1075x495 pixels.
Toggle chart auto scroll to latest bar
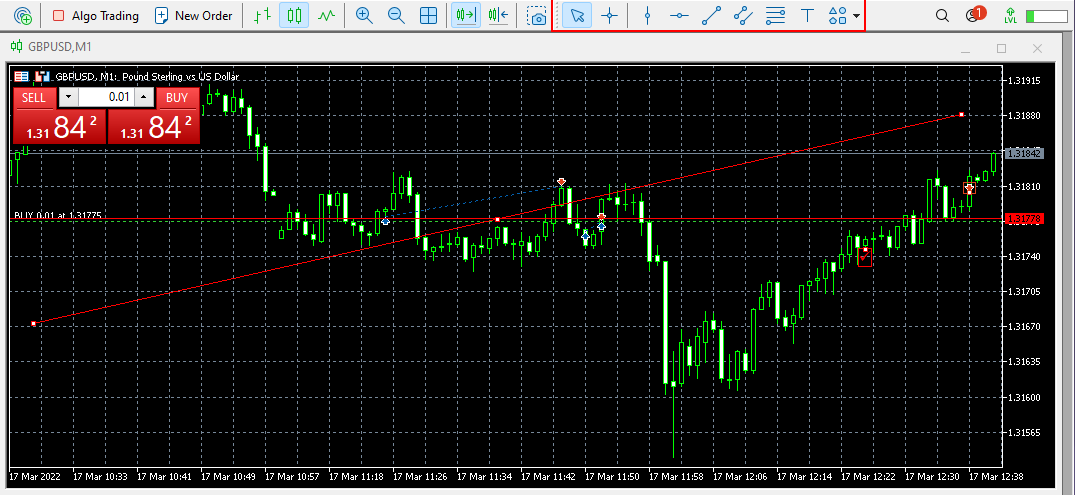[466, 16]
